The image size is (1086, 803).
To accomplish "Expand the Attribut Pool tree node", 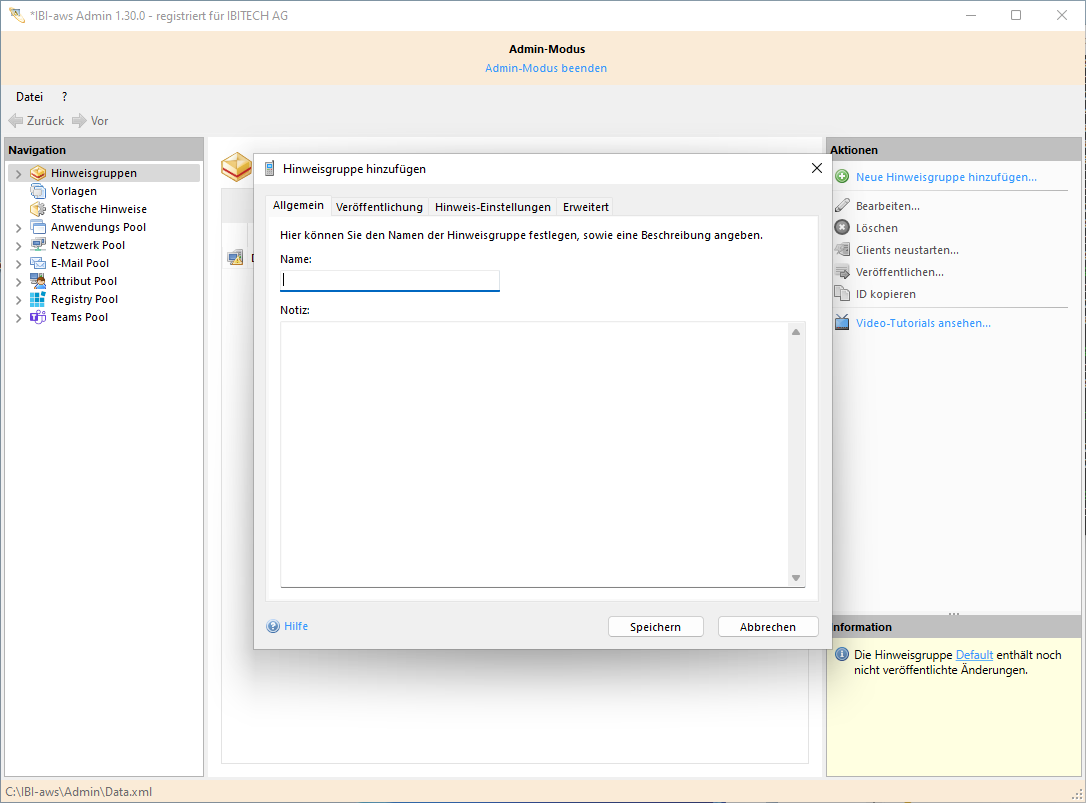I will click(x=18, y=282).
